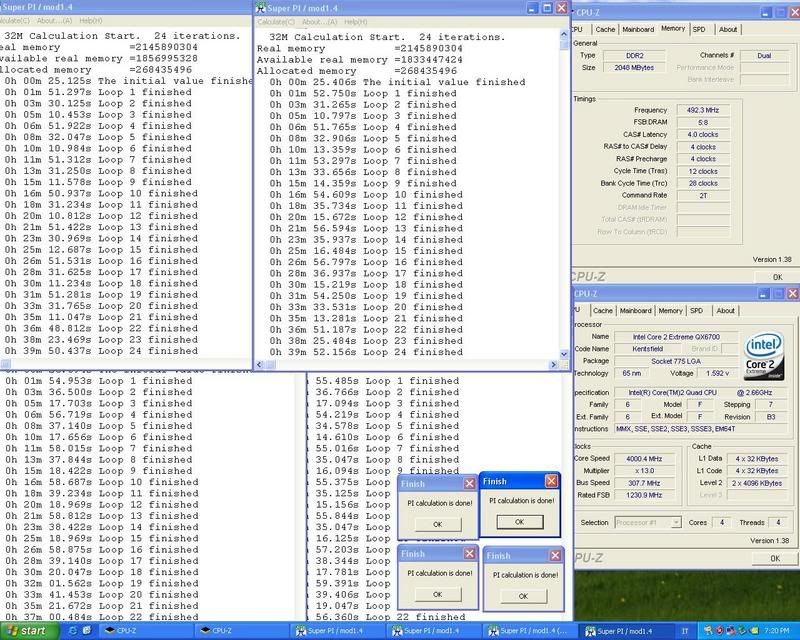Open Help(H) in the inactive left Super PI window
The width and height of the screenshot is (800, 640).
coord(91,21)
